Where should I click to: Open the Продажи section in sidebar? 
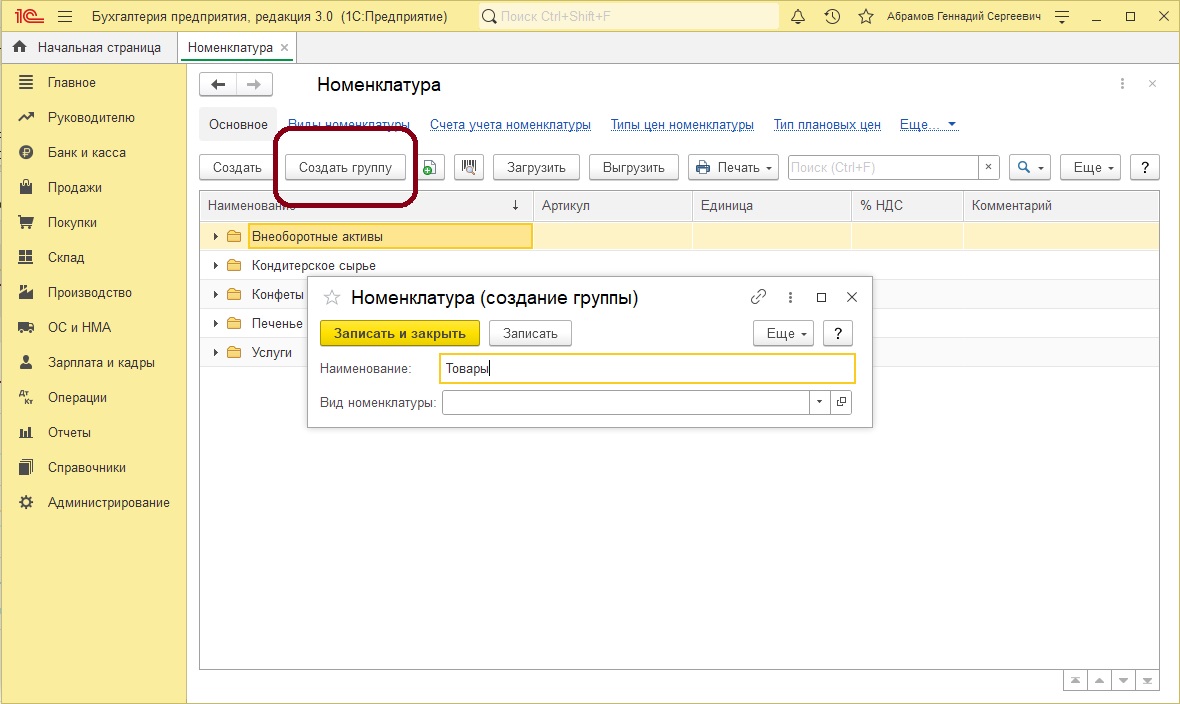click(x=75, y=188)
